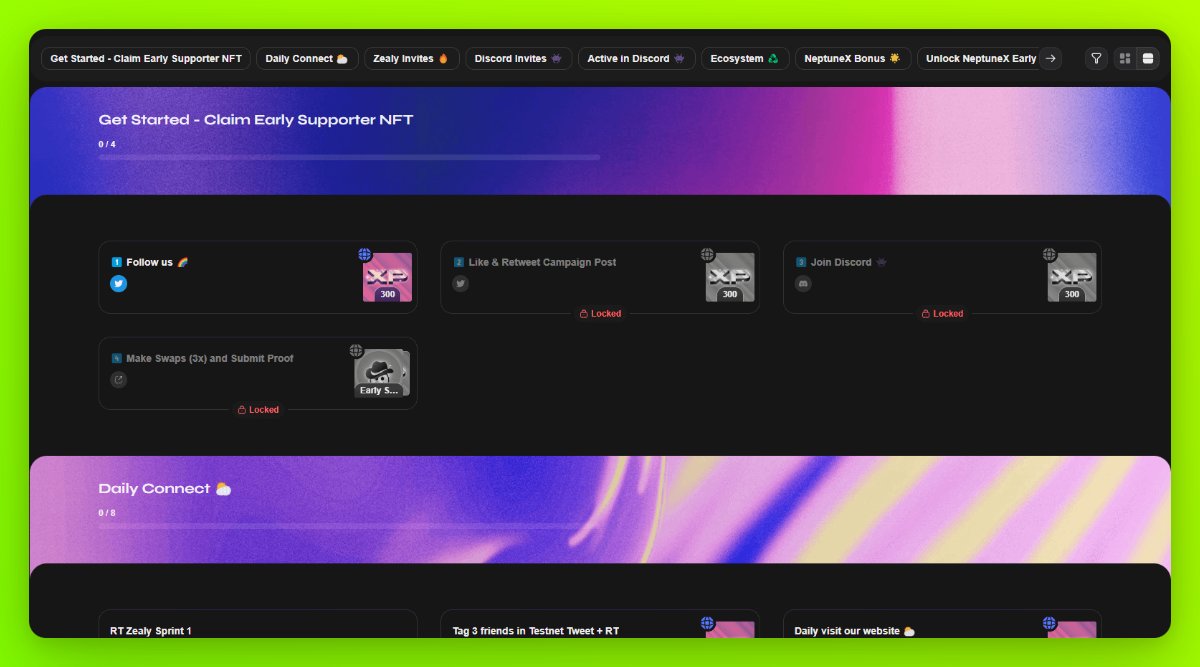The image size is (1200, 667).
Task: Click the Locked label under Like & Retweet quest
Action: click(600, 314)
